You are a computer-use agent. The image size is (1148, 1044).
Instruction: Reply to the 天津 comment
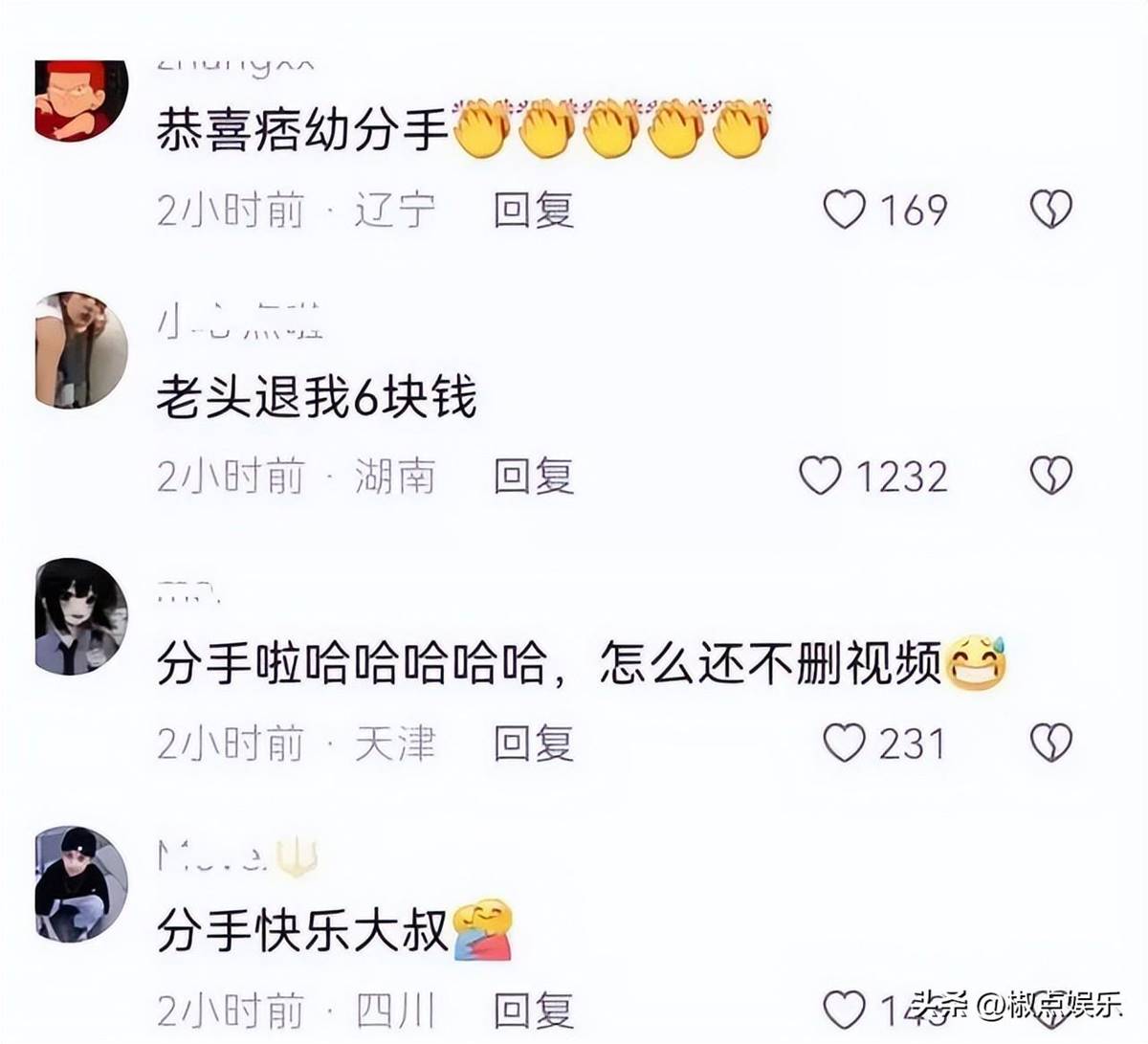[x=533, y=743]
